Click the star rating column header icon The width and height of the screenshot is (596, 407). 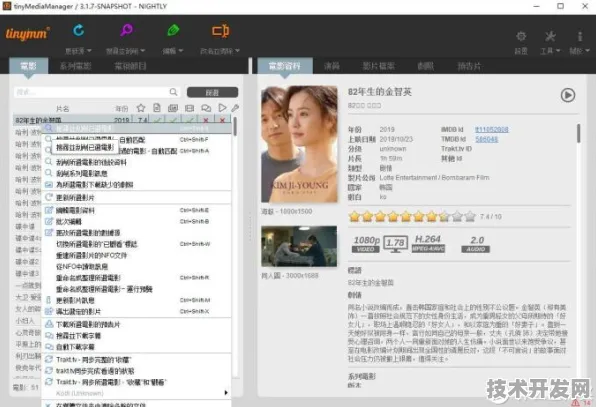141,108
